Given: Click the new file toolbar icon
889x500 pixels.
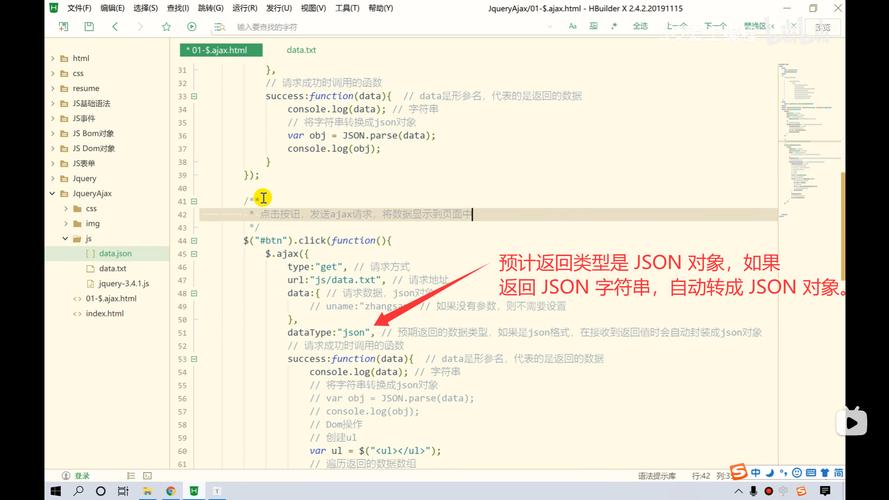Looking at the screenshot, I should pos(64,27).
